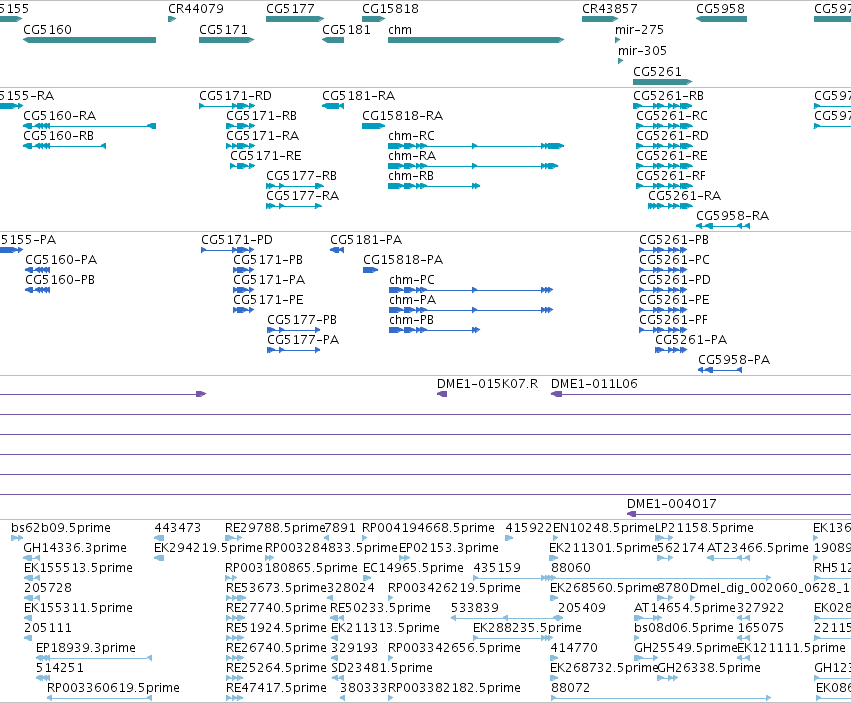Open the CG5261-RD transcript label

[x=672, y=136]
